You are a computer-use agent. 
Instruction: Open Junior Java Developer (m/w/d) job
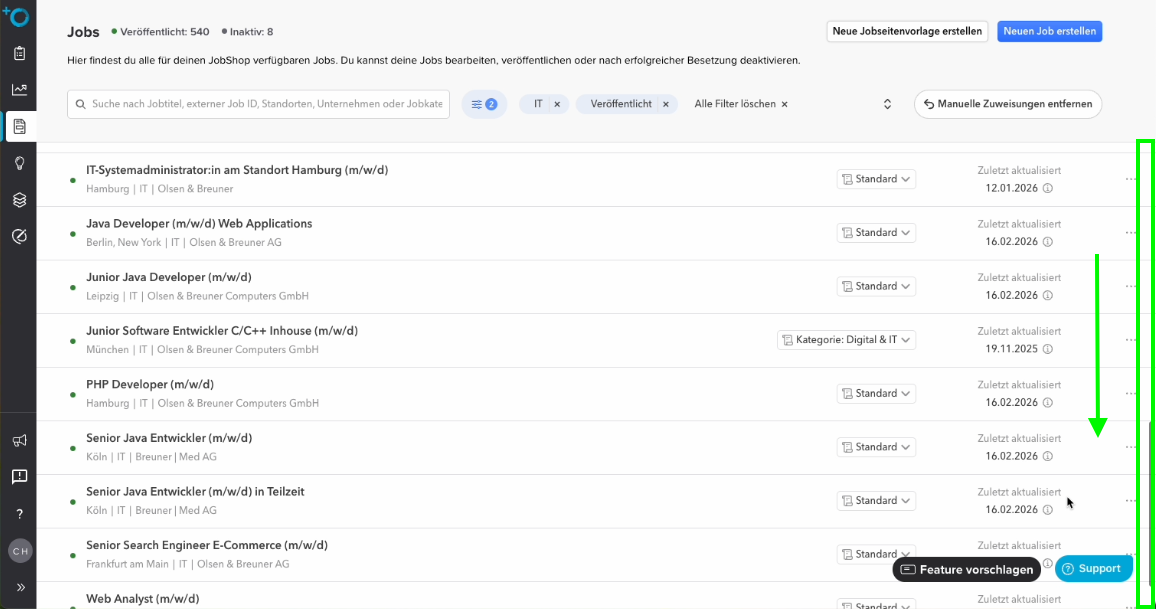click(x=169, y=277)
